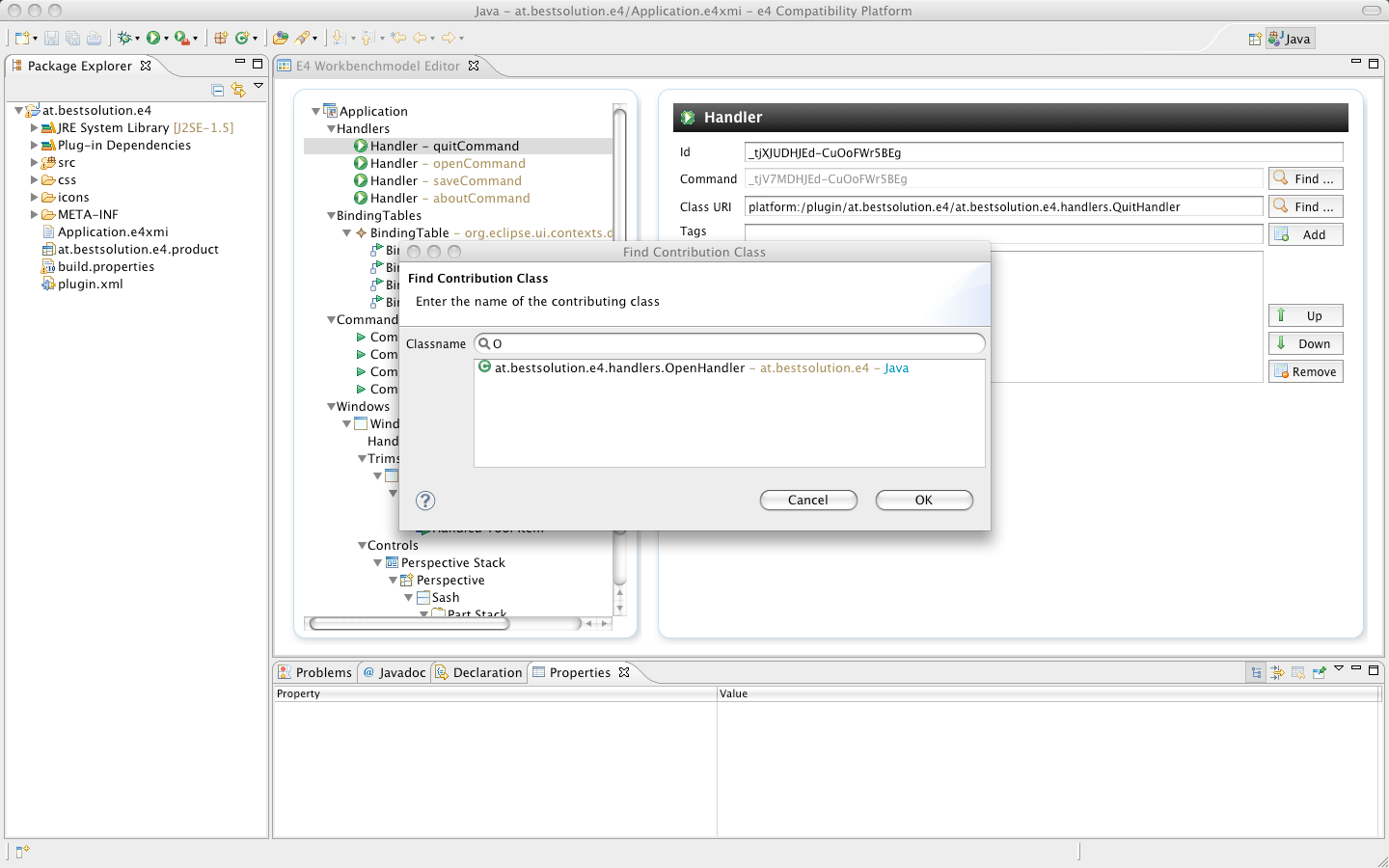Select the OpenHandler class result
This screenshot has width=1389, height=868.
tap(619, 367)
